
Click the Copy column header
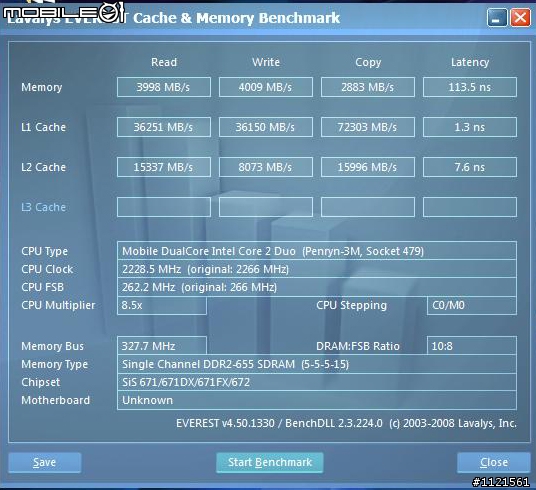tap(368, 62)
